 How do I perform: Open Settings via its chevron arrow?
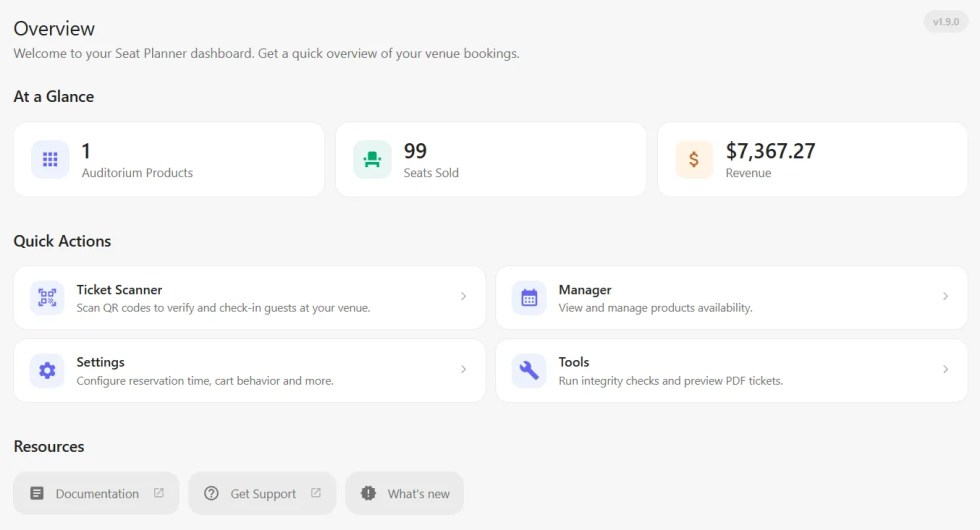[x=463, y=369]
